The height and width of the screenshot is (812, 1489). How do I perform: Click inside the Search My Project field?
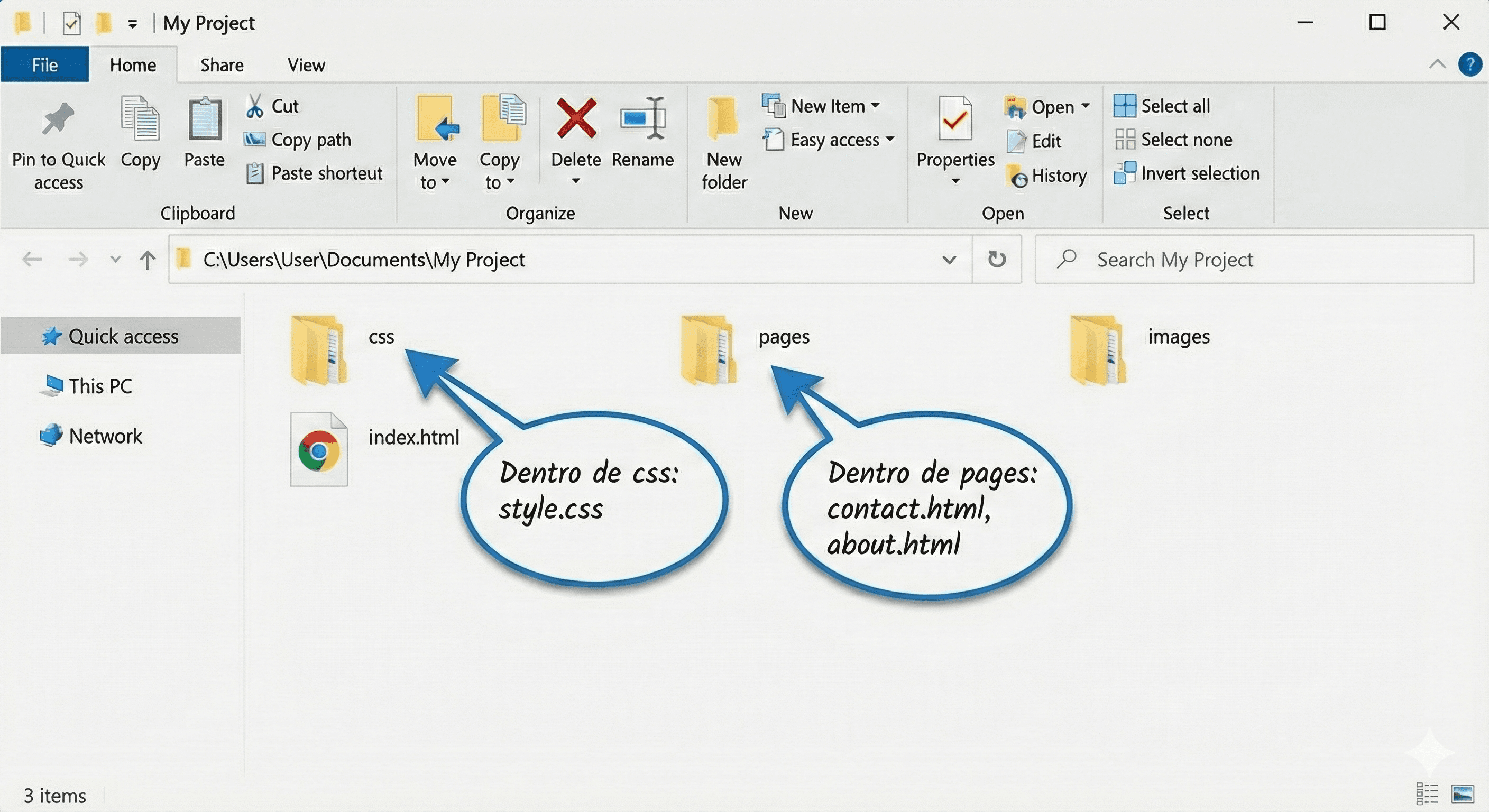click(1214, 260)
